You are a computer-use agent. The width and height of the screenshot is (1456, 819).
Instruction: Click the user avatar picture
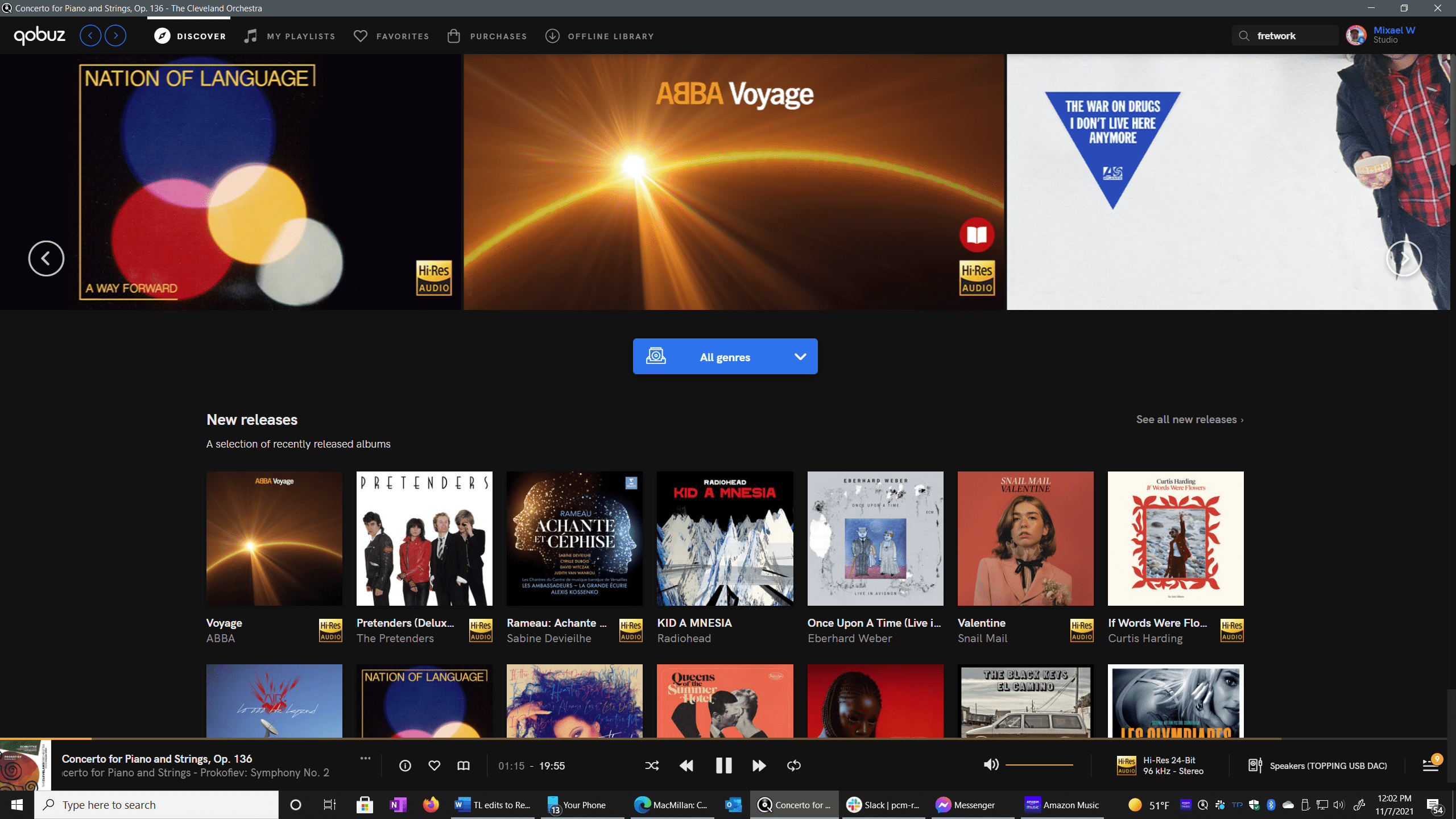(x=1356, y=35)
